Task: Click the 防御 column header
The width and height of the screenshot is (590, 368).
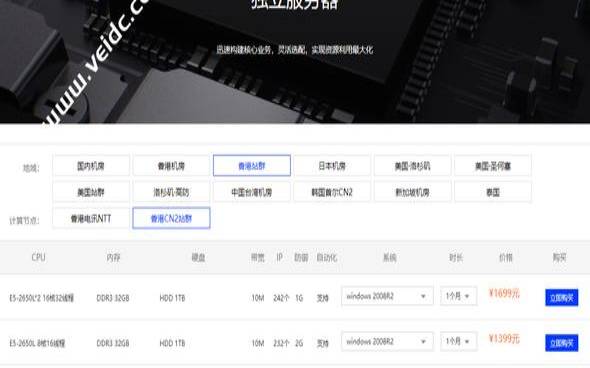Action: click(x=301, y=257)
